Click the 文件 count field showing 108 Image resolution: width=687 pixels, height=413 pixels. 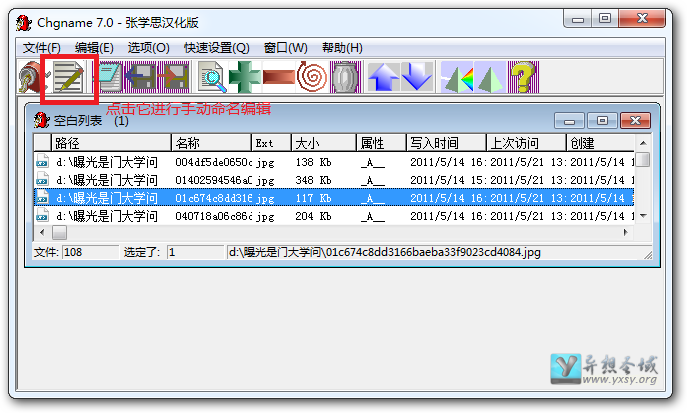tap(89, 253)
